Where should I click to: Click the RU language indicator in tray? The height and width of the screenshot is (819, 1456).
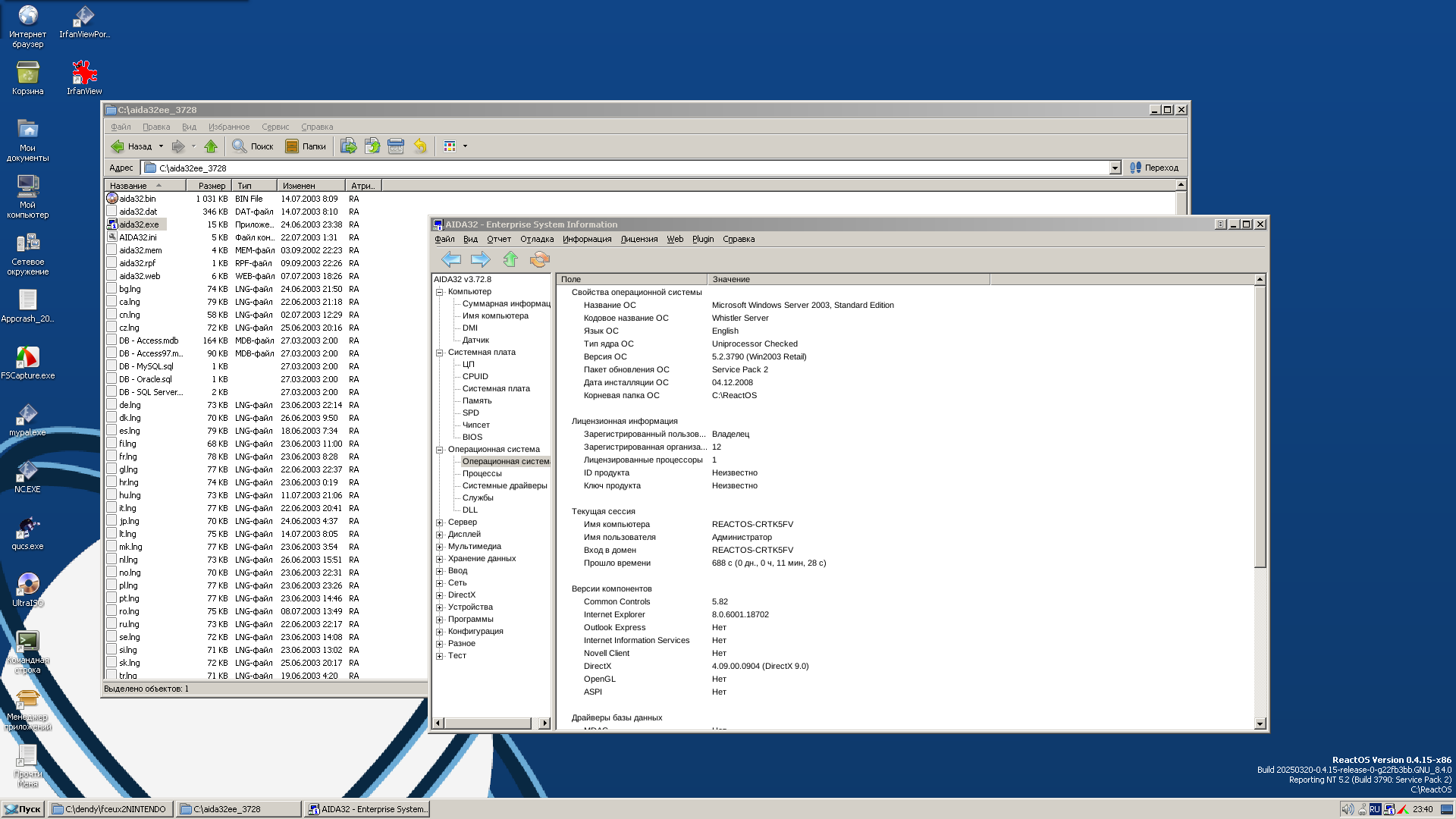(1374, 809)
